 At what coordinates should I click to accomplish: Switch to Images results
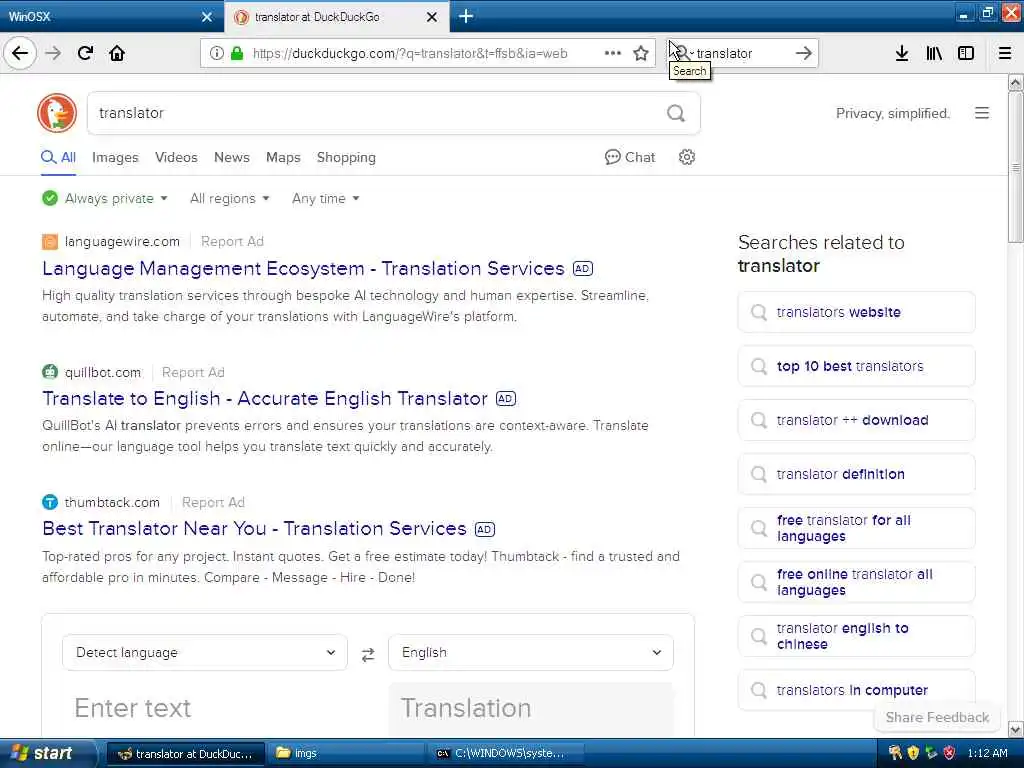[115, 157]
